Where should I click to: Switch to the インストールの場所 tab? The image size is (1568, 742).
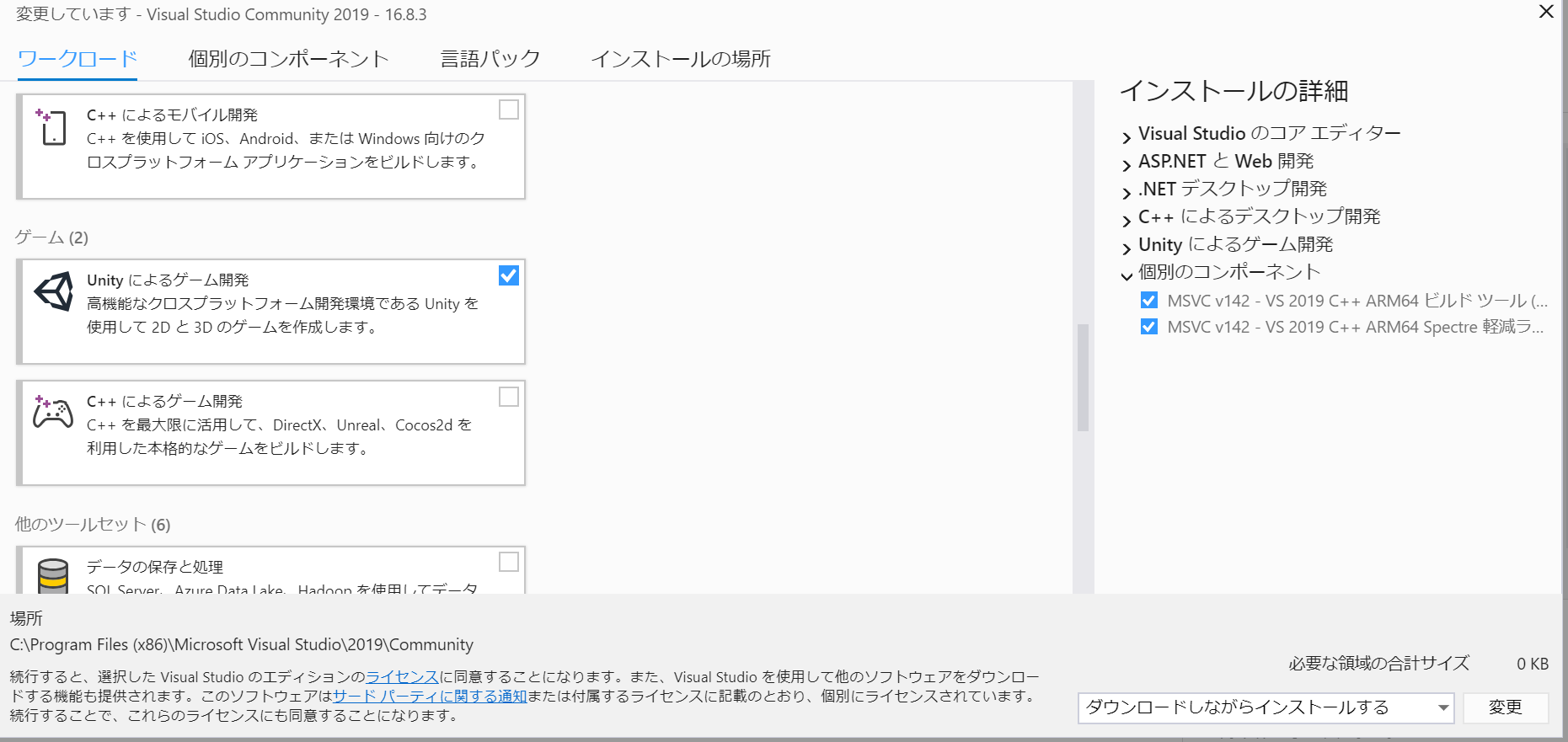[x=681, y=59]
